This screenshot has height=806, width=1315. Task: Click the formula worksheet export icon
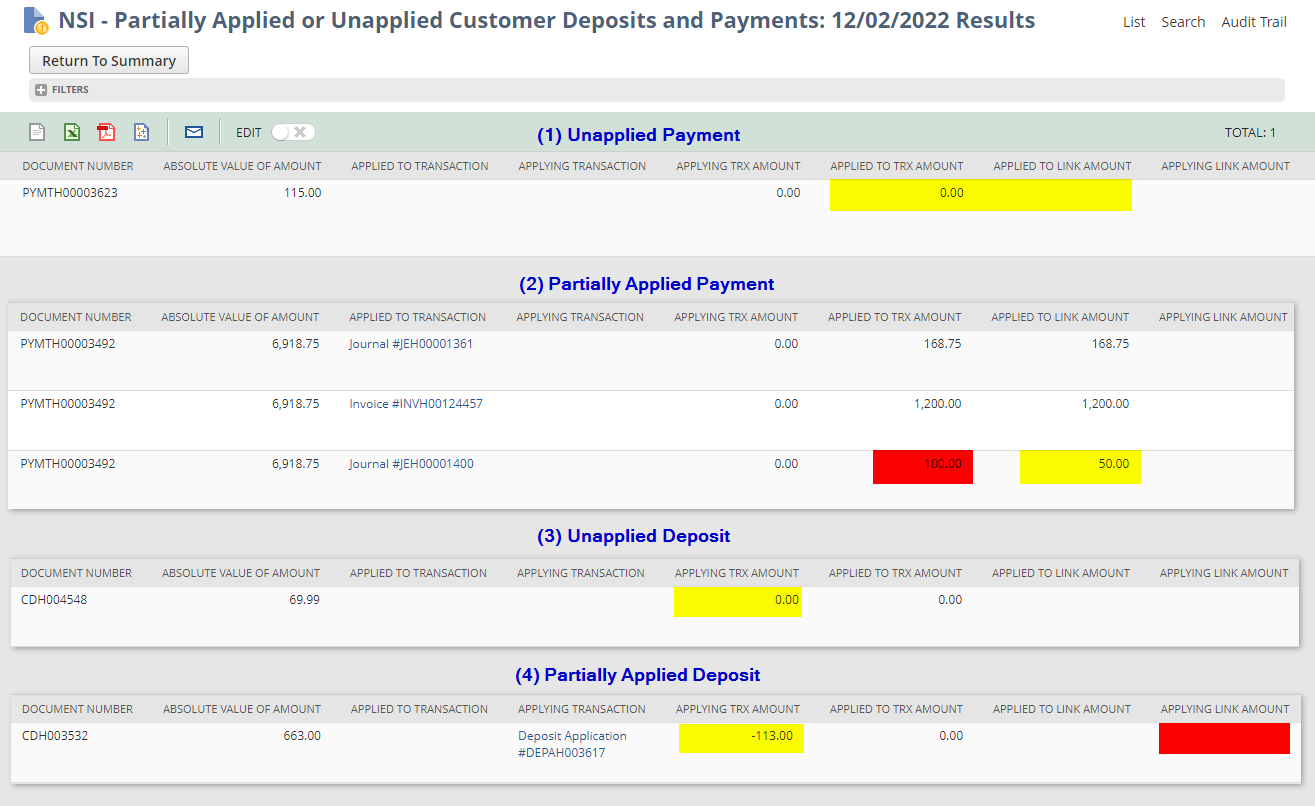pos(142,132)
